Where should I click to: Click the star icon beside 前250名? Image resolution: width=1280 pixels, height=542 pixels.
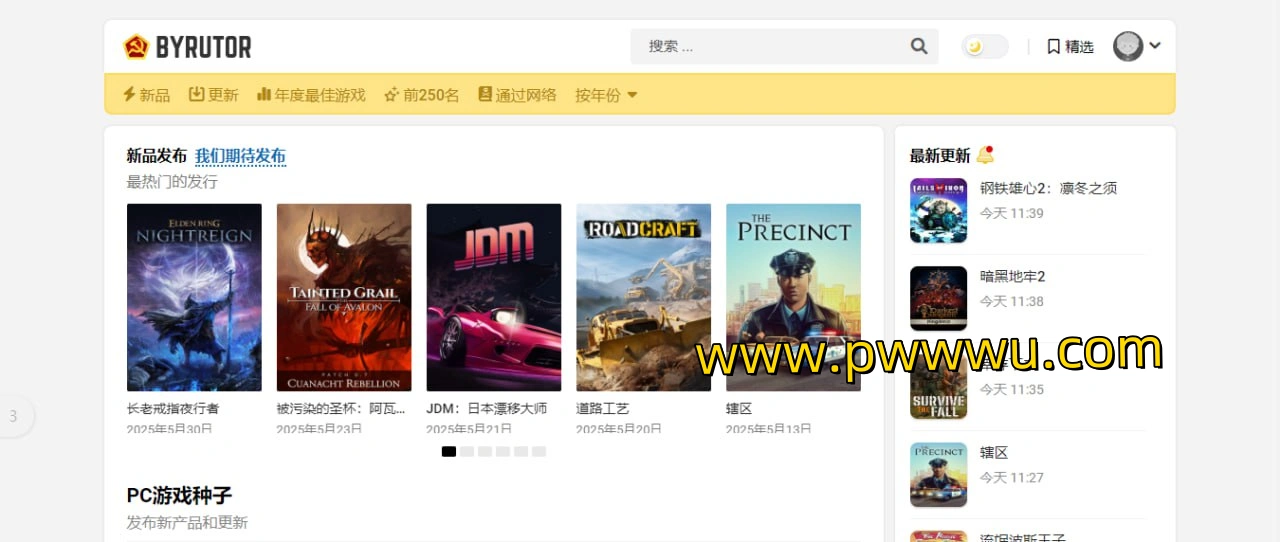[x=392, y=95]
